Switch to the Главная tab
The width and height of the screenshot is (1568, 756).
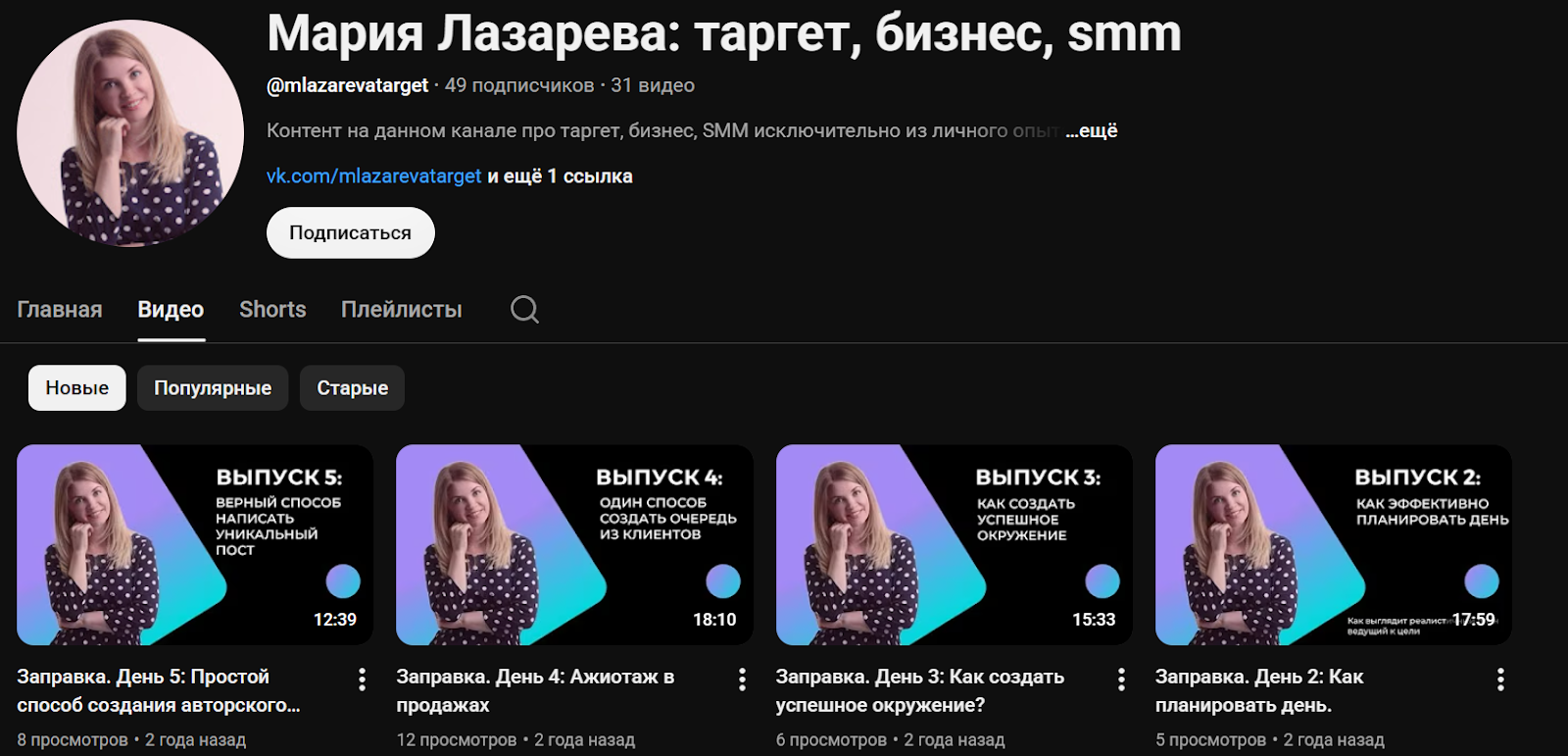60,310
